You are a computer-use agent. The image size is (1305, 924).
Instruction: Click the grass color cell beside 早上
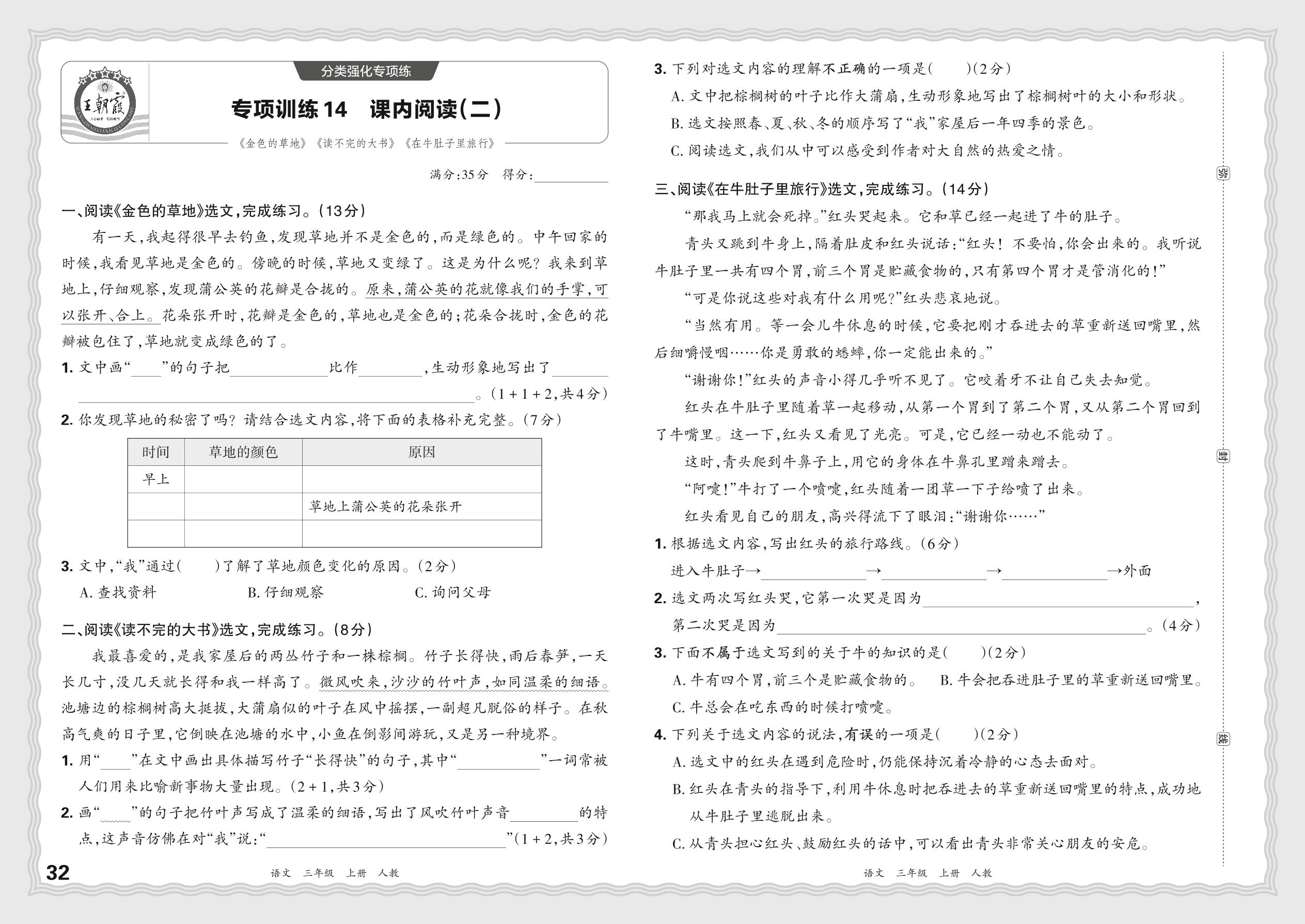tap(243, 479)
